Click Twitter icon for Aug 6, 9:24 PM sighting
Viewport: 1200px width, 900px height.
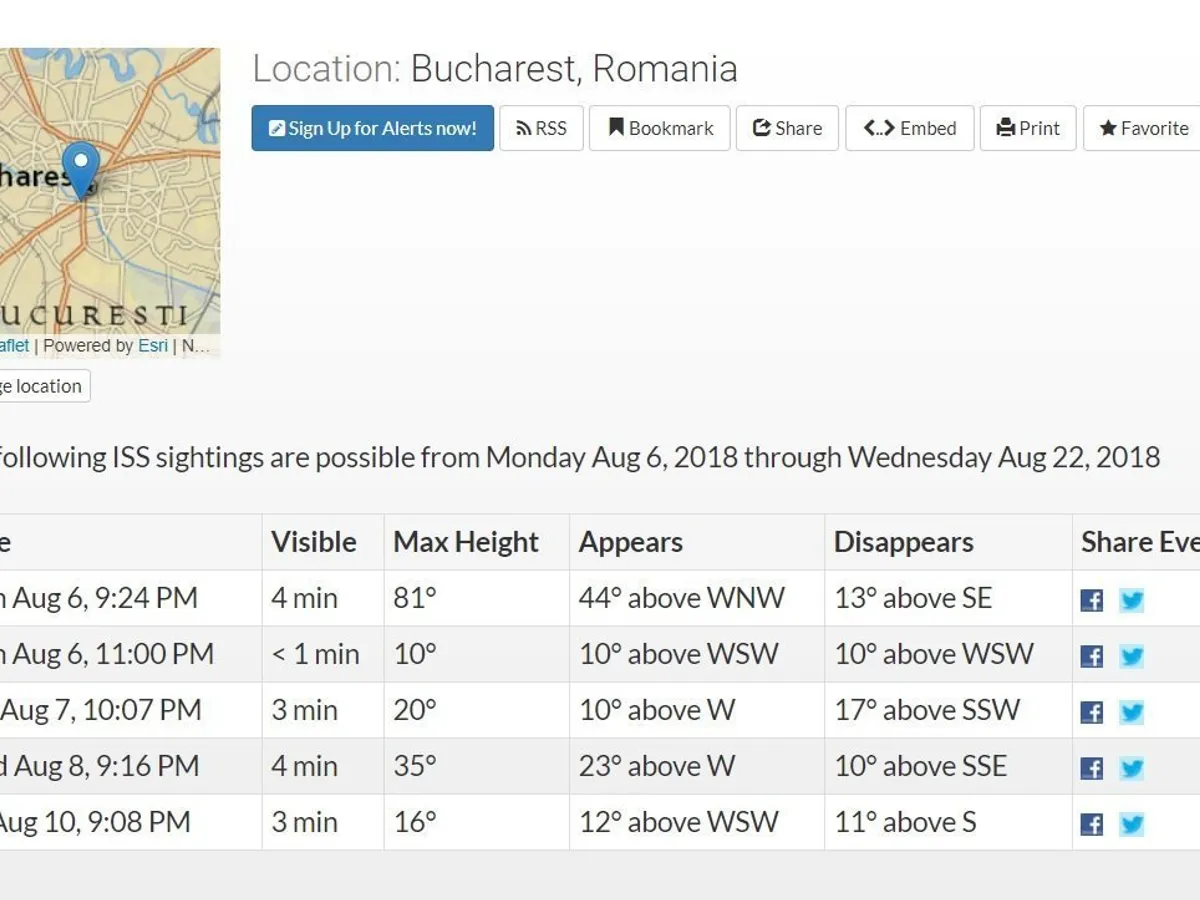1131,600
